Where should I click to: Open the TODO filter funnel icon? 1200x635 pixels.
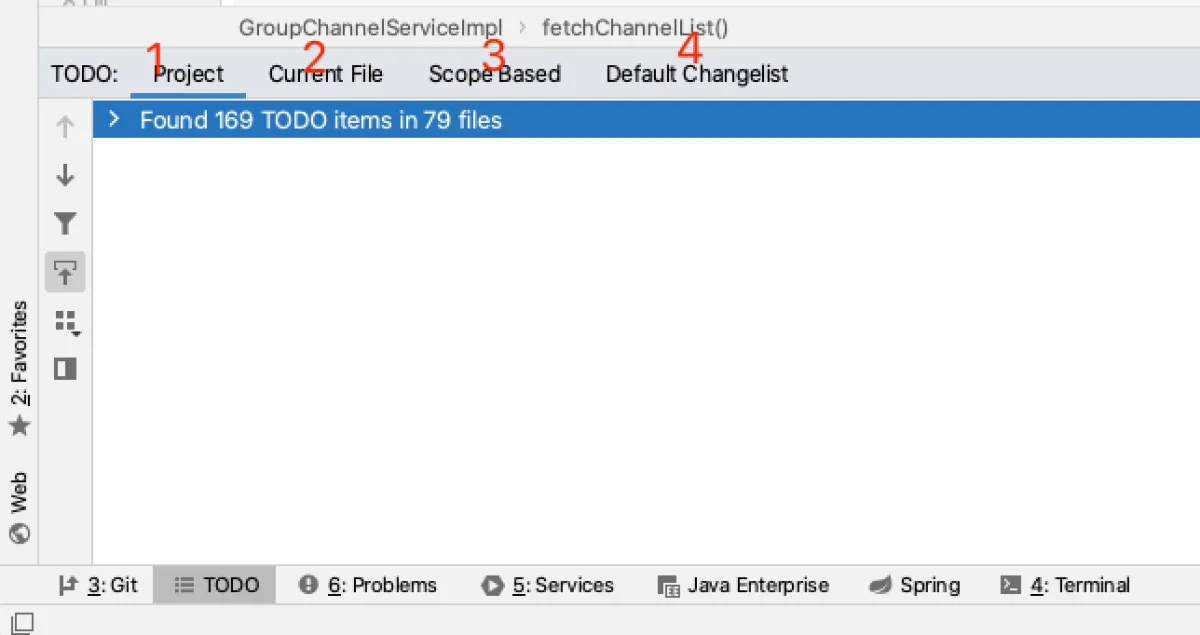pos(65,223)
